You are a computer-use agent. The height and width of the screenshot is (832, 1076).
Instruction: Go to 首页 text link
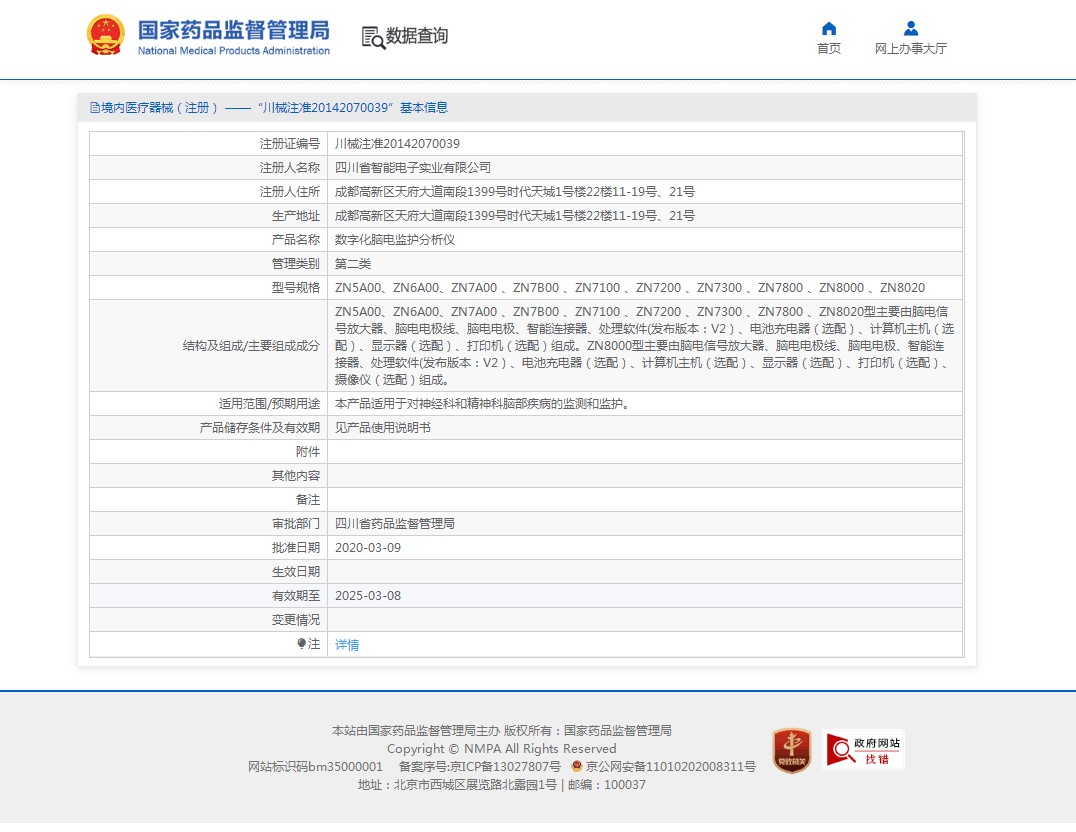[829, 48]
